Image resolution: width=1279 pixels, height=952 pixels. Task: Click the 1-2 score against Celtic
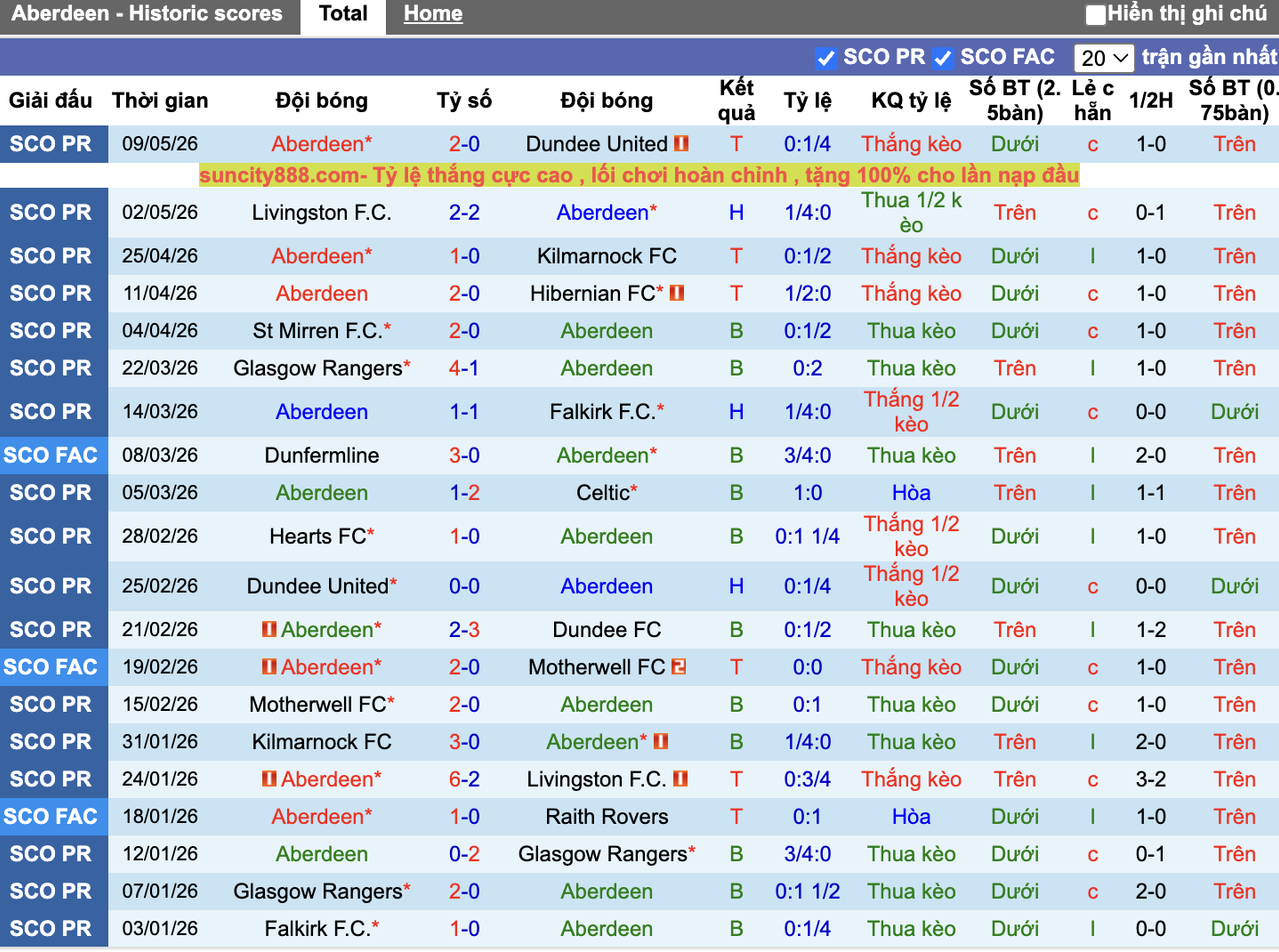464,493
